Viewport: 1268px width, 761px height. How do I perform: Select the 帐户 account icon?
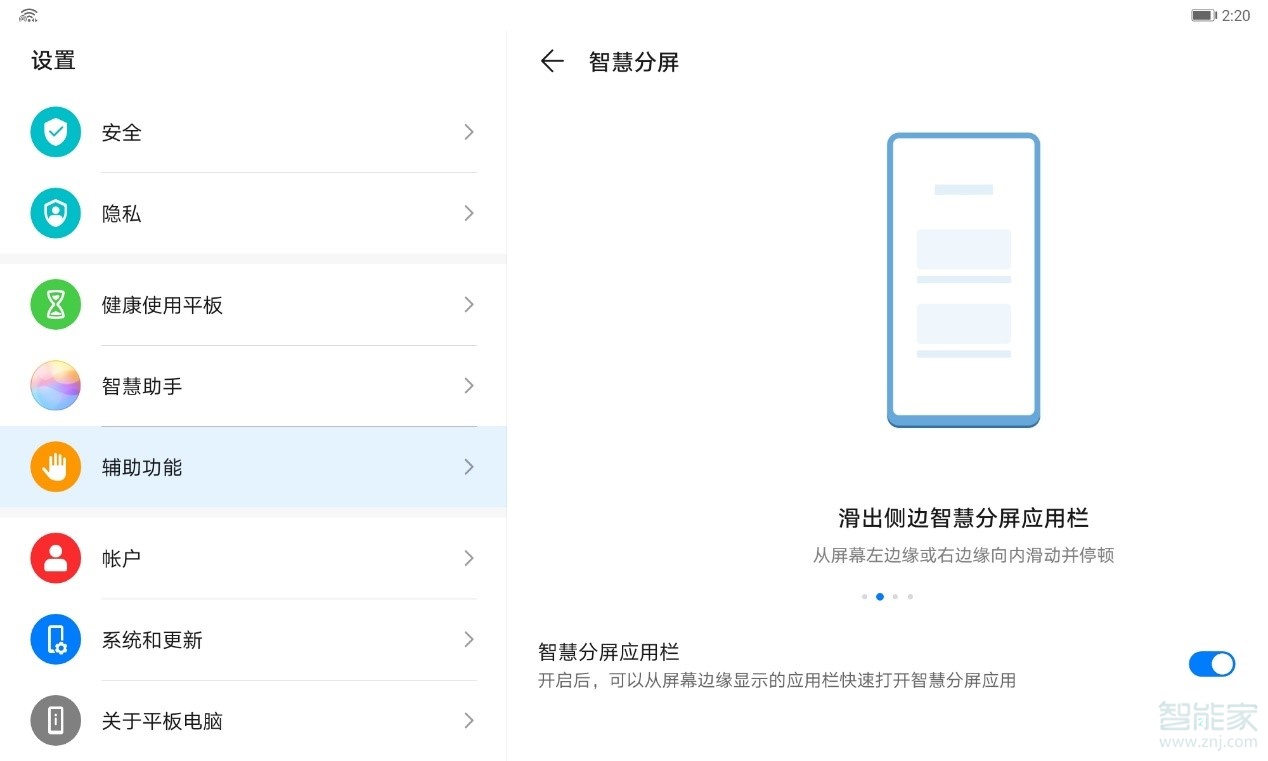[55, 558]
